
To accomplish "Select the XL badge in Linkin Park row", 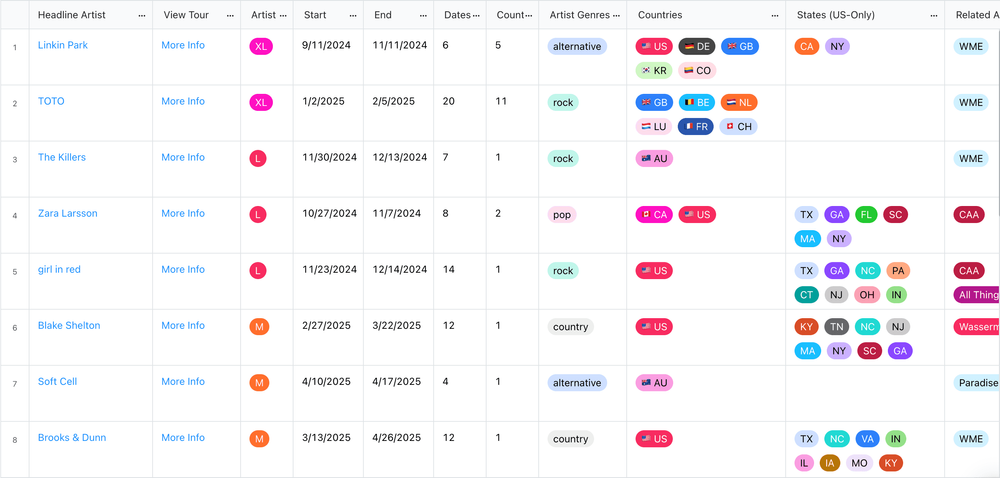I will coord(261,47).
